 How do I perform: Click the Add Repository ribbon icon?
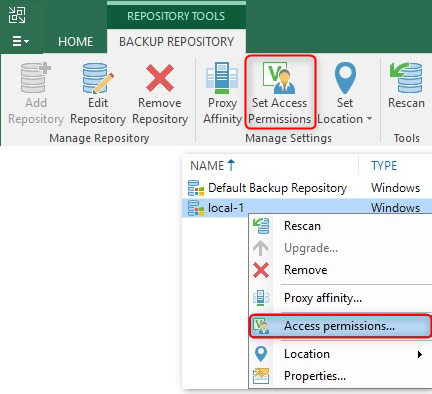point(36,78)
